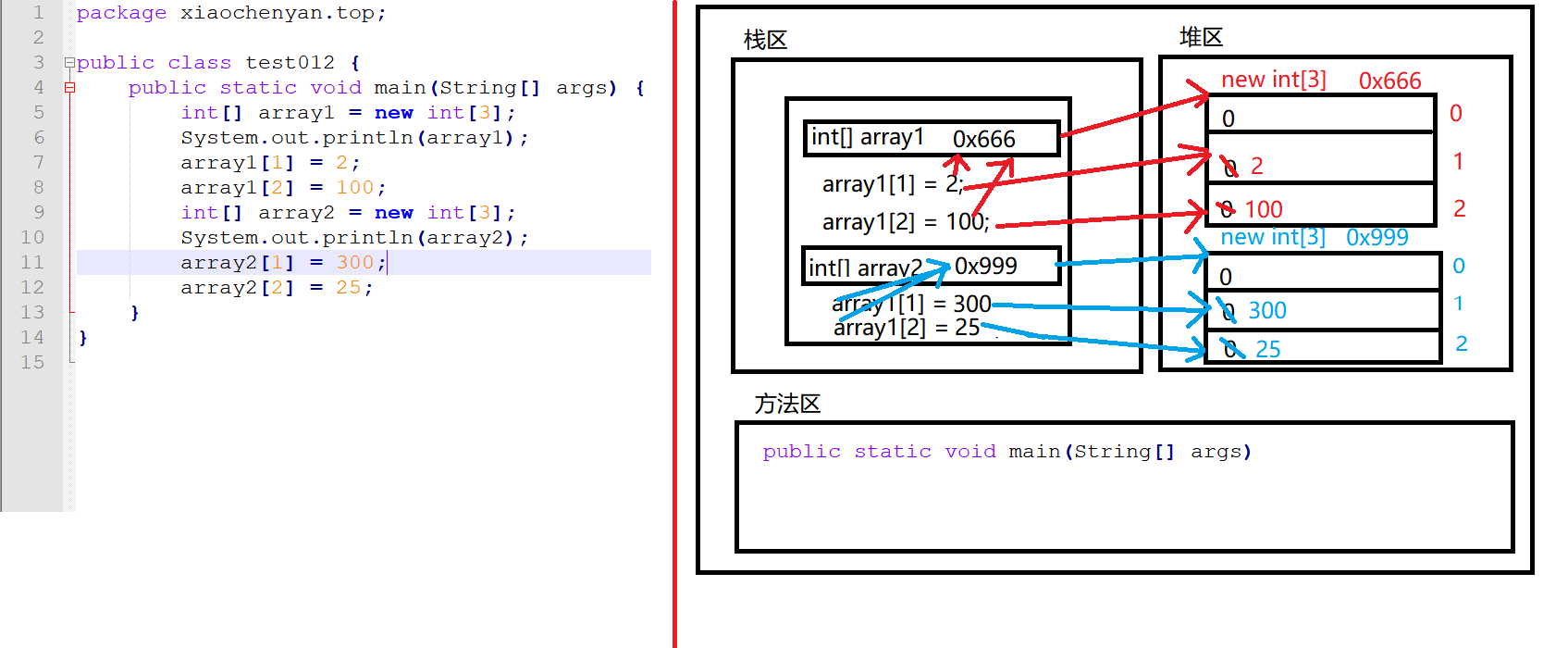Image resolution: width=1568 pixels, height=648 pixels.
Task: Click the test012 class name
Action: [x=290, y=63]
